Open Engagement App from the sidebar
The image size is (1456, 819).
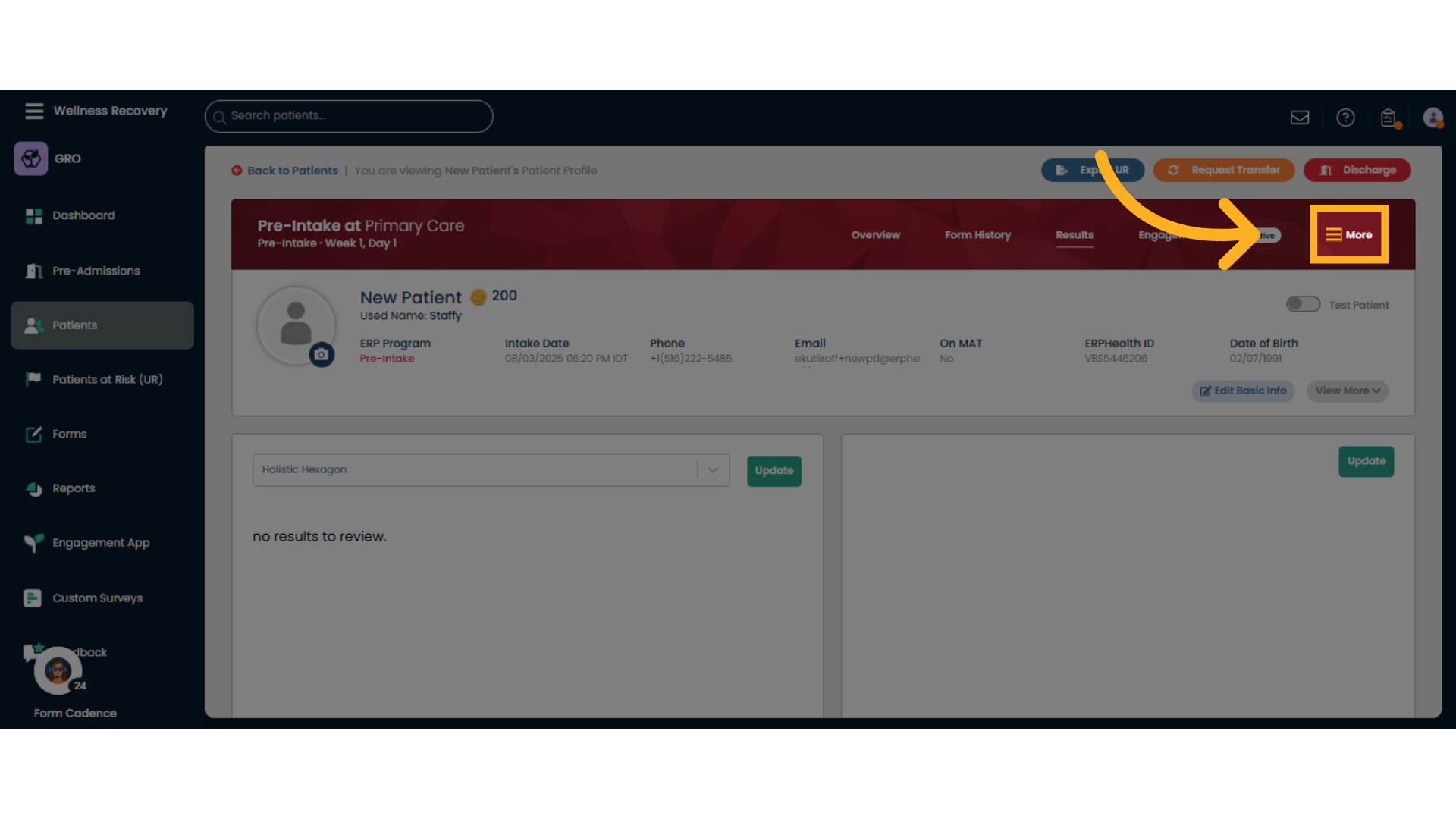click(101, 543)
